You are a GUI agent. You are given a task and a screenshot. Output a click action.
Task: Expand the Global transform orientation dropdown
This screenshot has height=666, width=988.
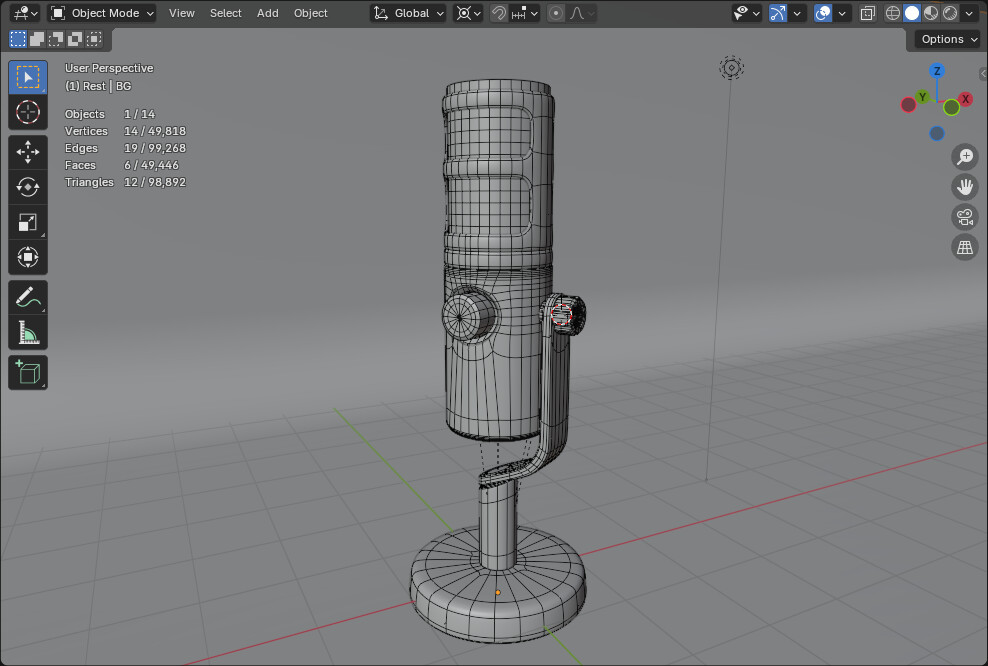pos(408,13)
